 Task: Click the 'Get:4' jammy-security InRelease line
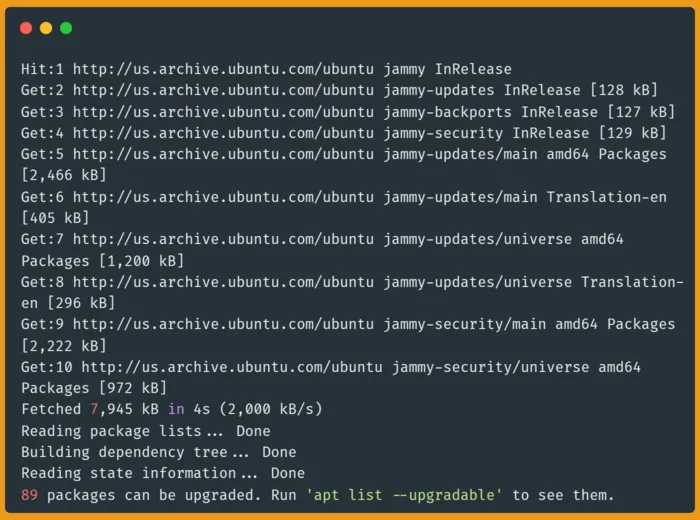point(344,133)
